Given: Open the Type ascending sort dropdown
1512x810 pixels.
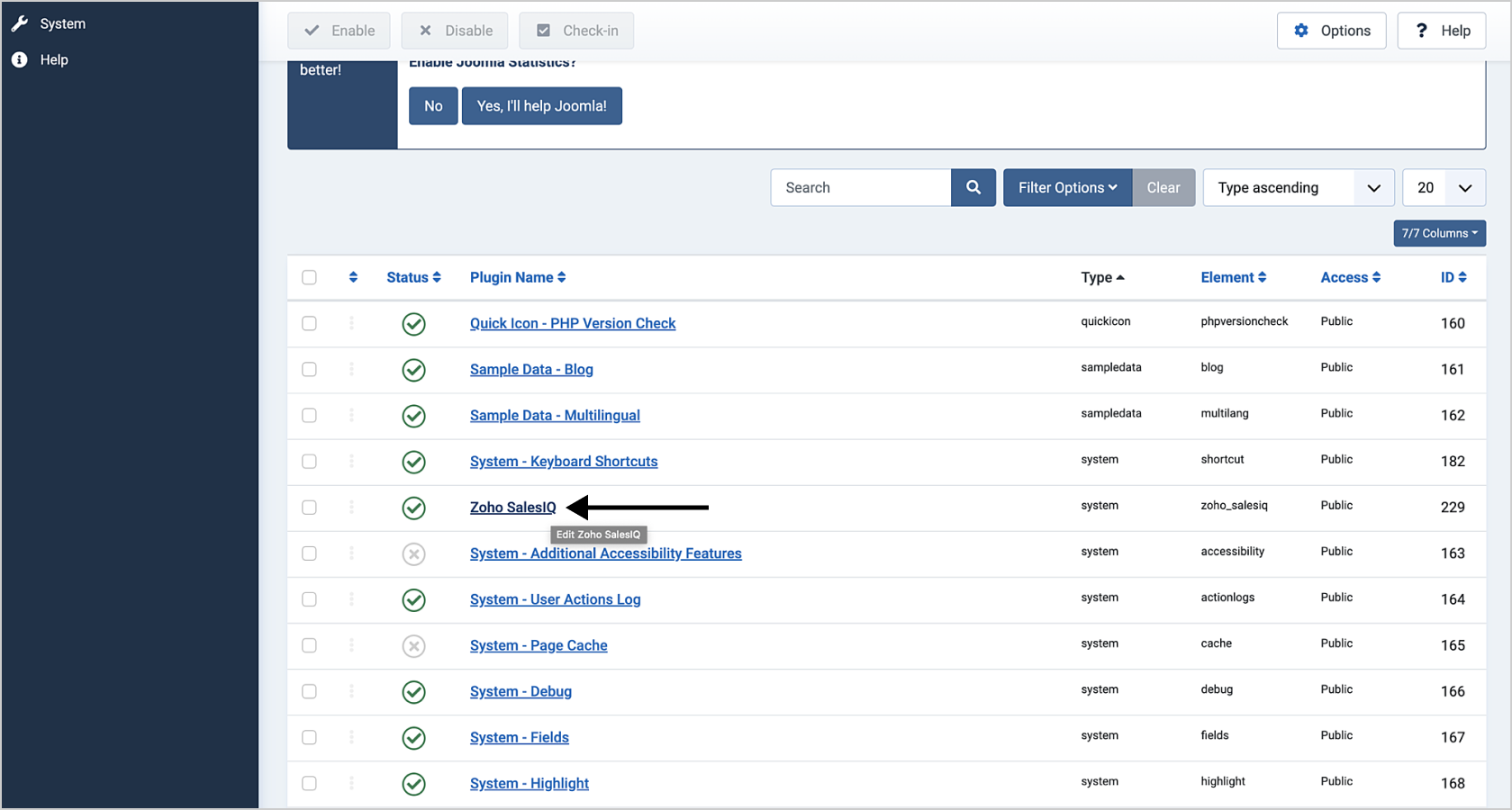Looking at the screenshot, I should coord(1298,187).
